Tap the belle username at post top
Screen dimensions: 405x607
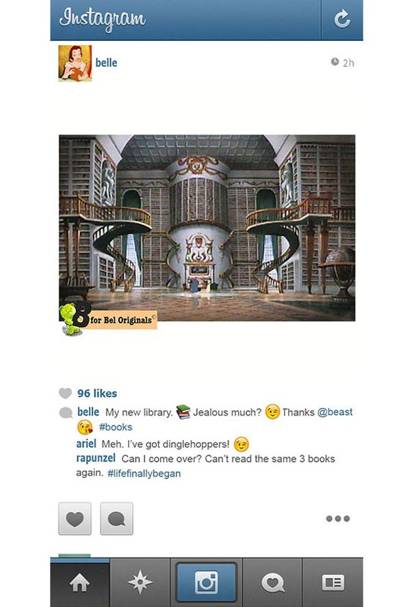(106, 63)
